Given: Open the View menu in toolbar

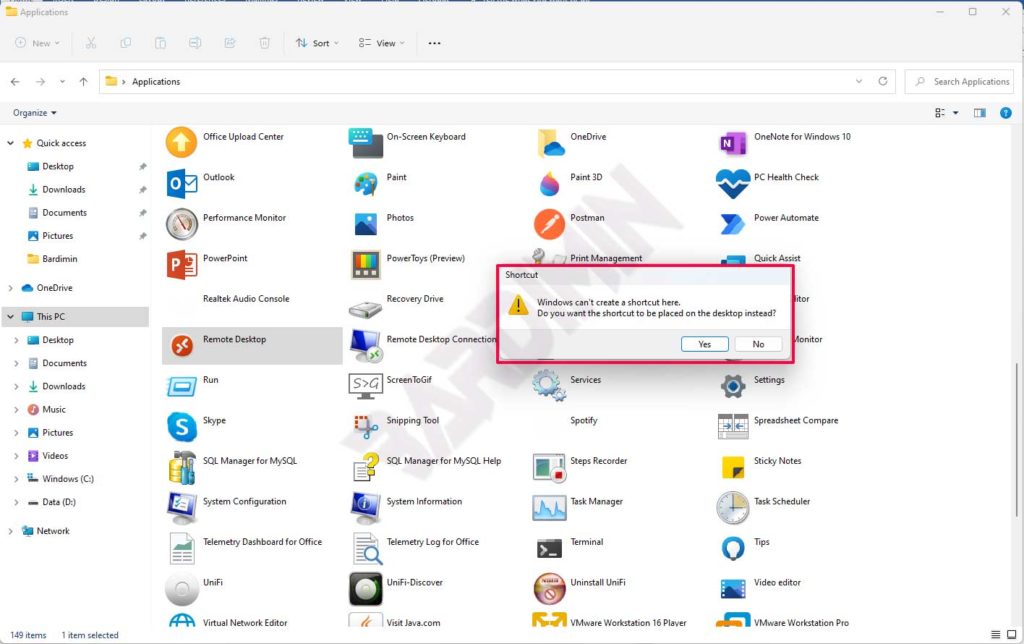Looking at the screenshot, I should tap(381, 43).
